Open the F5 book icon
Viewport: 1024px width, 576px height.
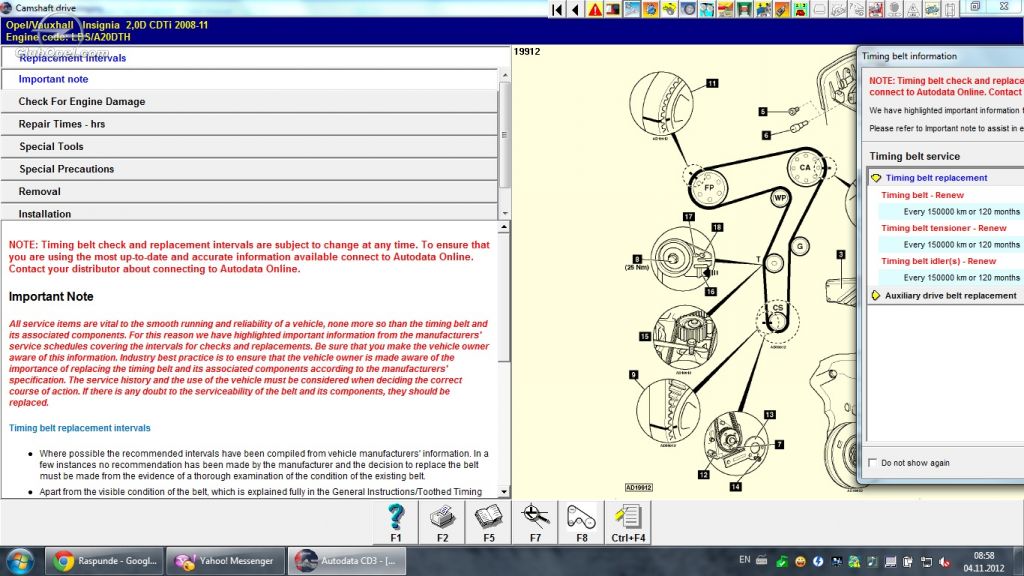click(488, 522)
